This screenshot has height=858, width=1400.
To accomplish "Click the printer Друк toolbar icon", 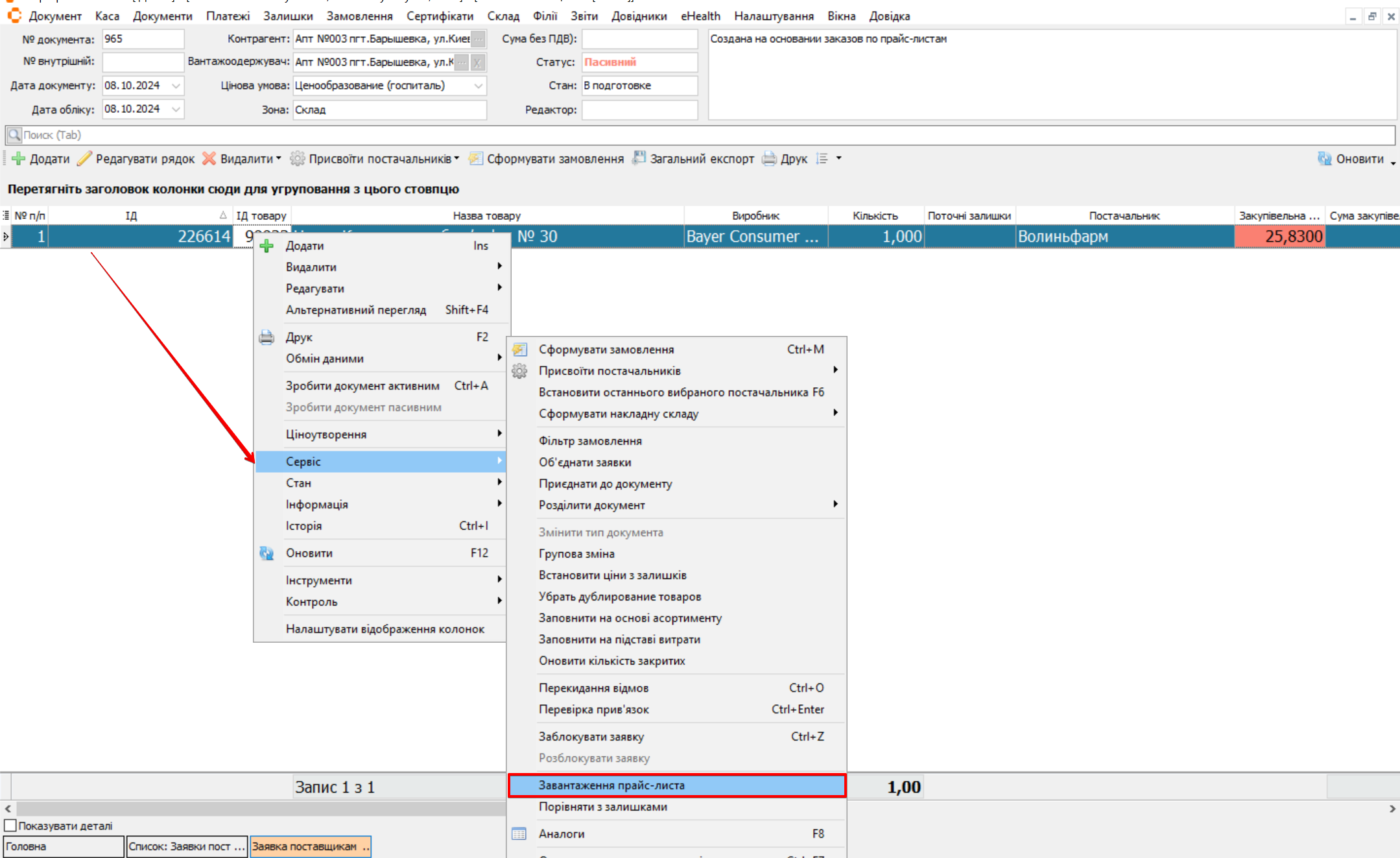I will [x=769, y=159].
